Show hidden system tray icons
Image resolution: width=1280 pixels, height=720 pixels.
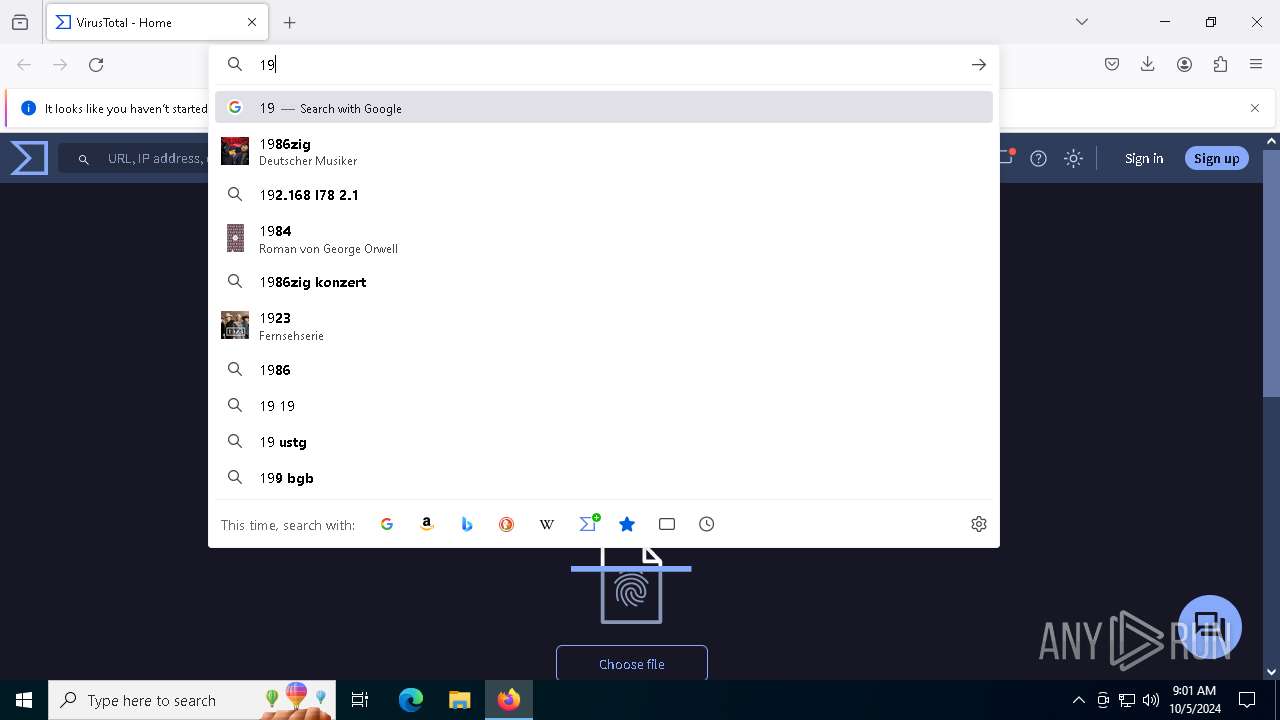pos(1078,700)
